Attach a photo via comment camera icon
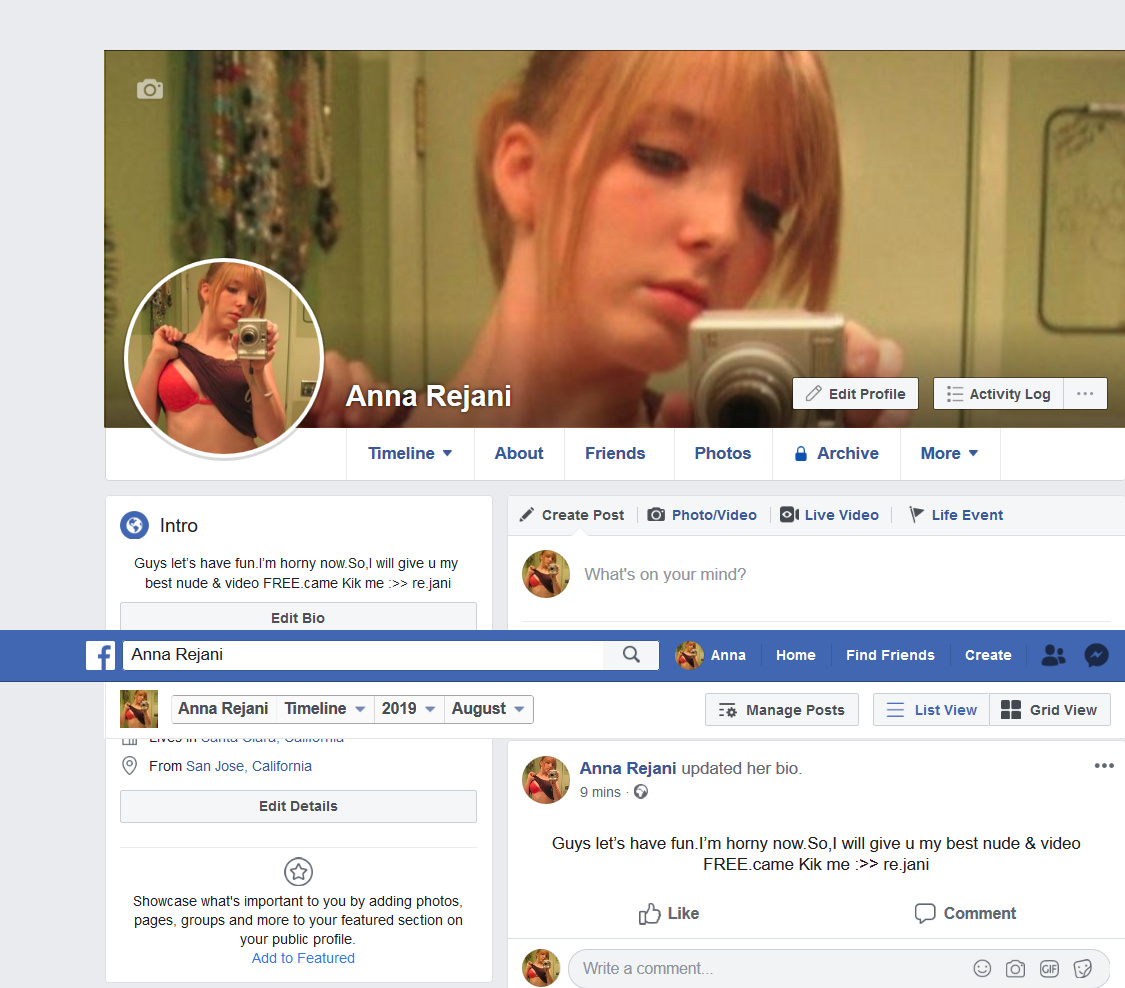Screen dimensions: 1125x988 coord(1015,969)
